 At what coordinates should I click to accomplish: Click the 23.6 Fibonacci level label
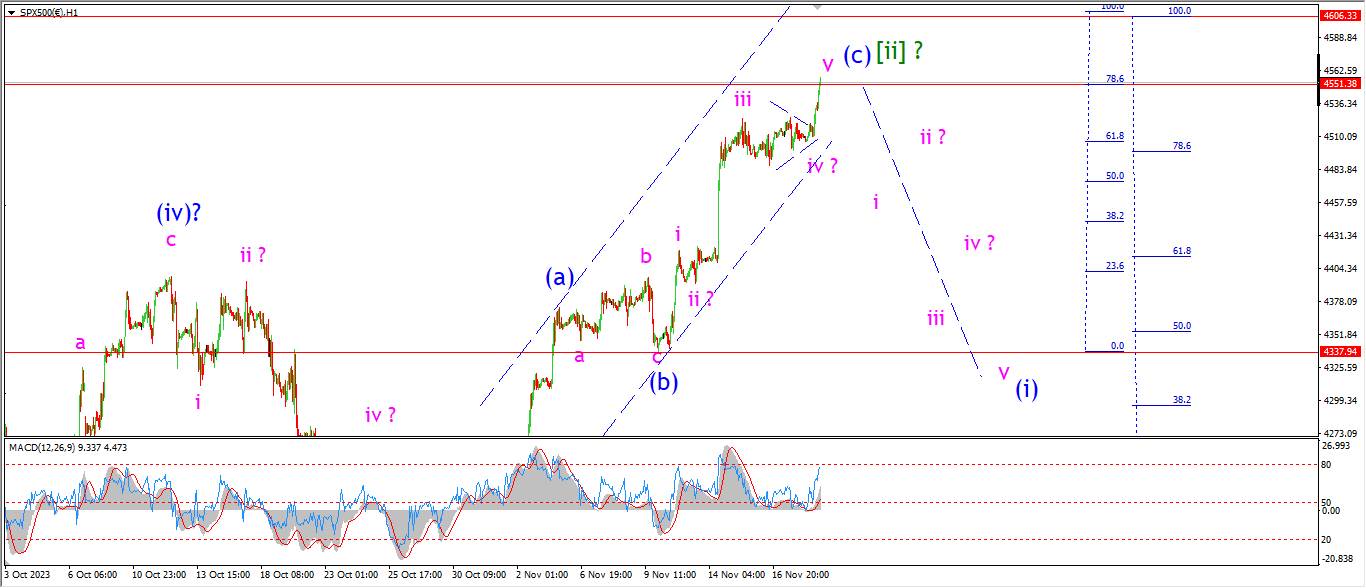(x=1115, y=266)
